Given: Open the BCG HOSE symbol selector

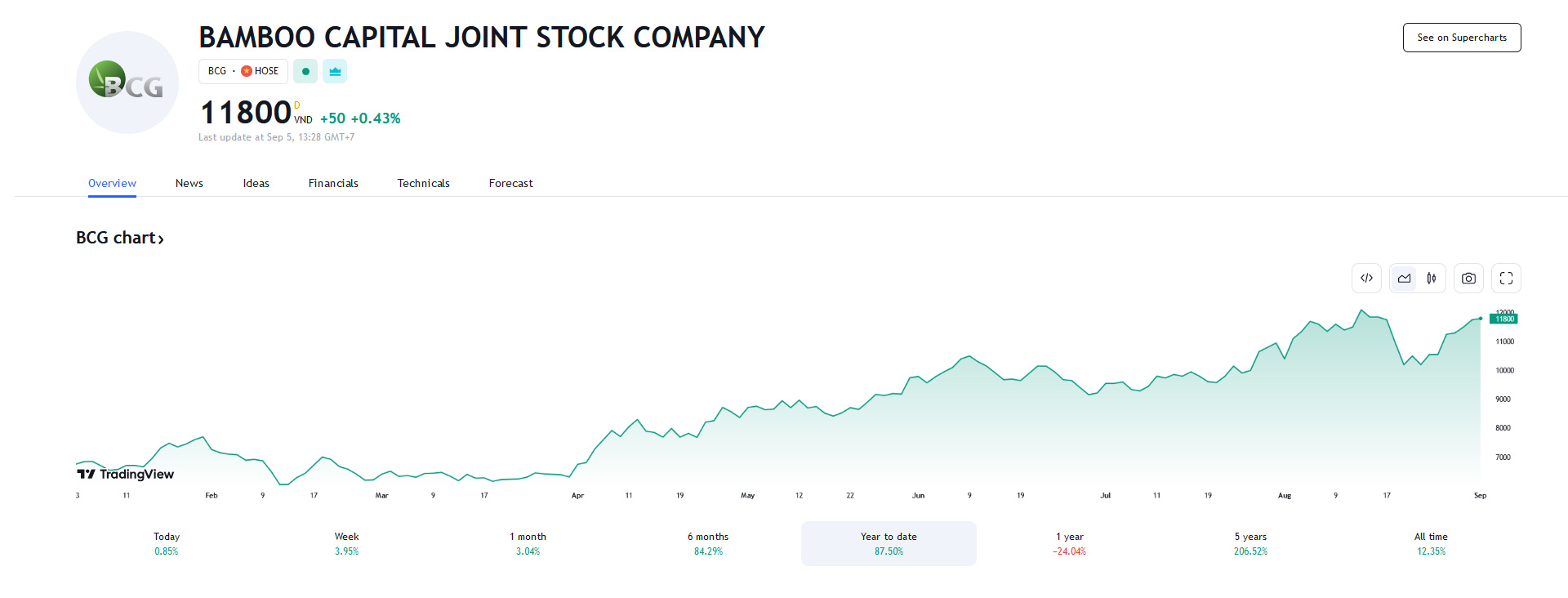Looking at the screenshot, I should [x=243, y=72].
